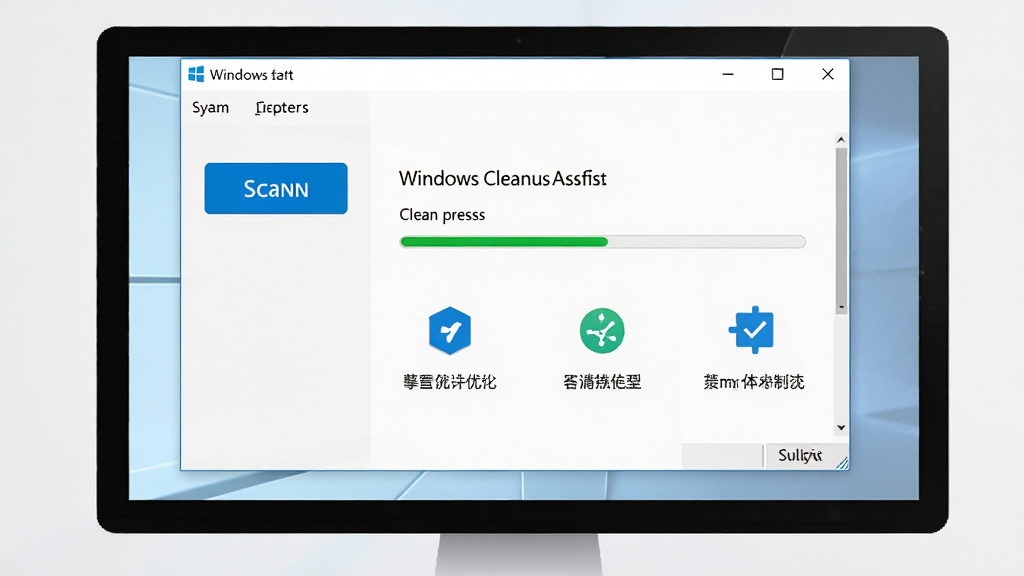Minimize the Windows fatt window
This screenshot has height=576, width=1024.
[x=728, y=74]
